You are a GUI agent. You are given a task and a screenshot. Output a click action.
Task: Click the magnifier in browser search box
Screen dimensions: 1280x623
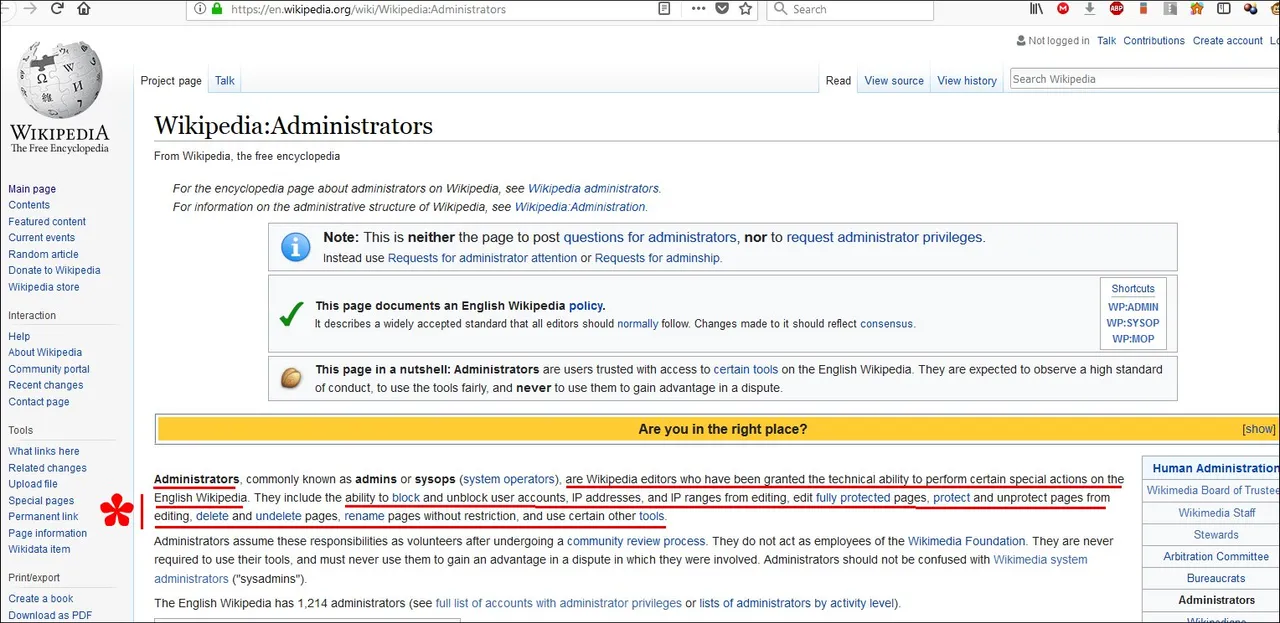pos(779,9)
